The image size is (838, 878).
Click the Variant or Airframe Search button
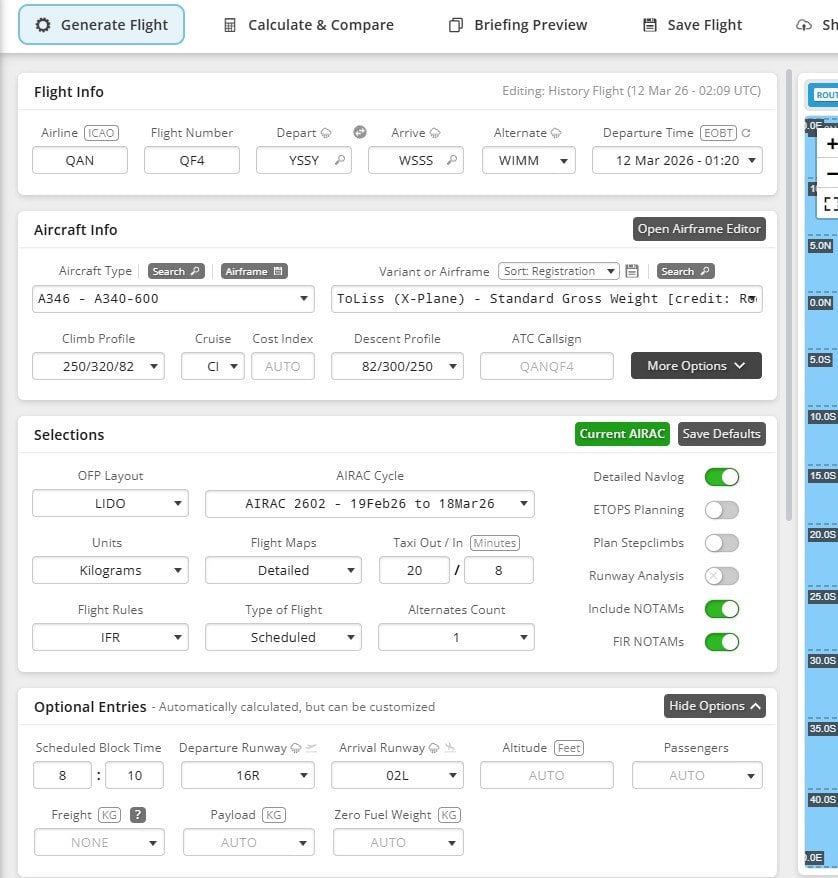point(685,271)
